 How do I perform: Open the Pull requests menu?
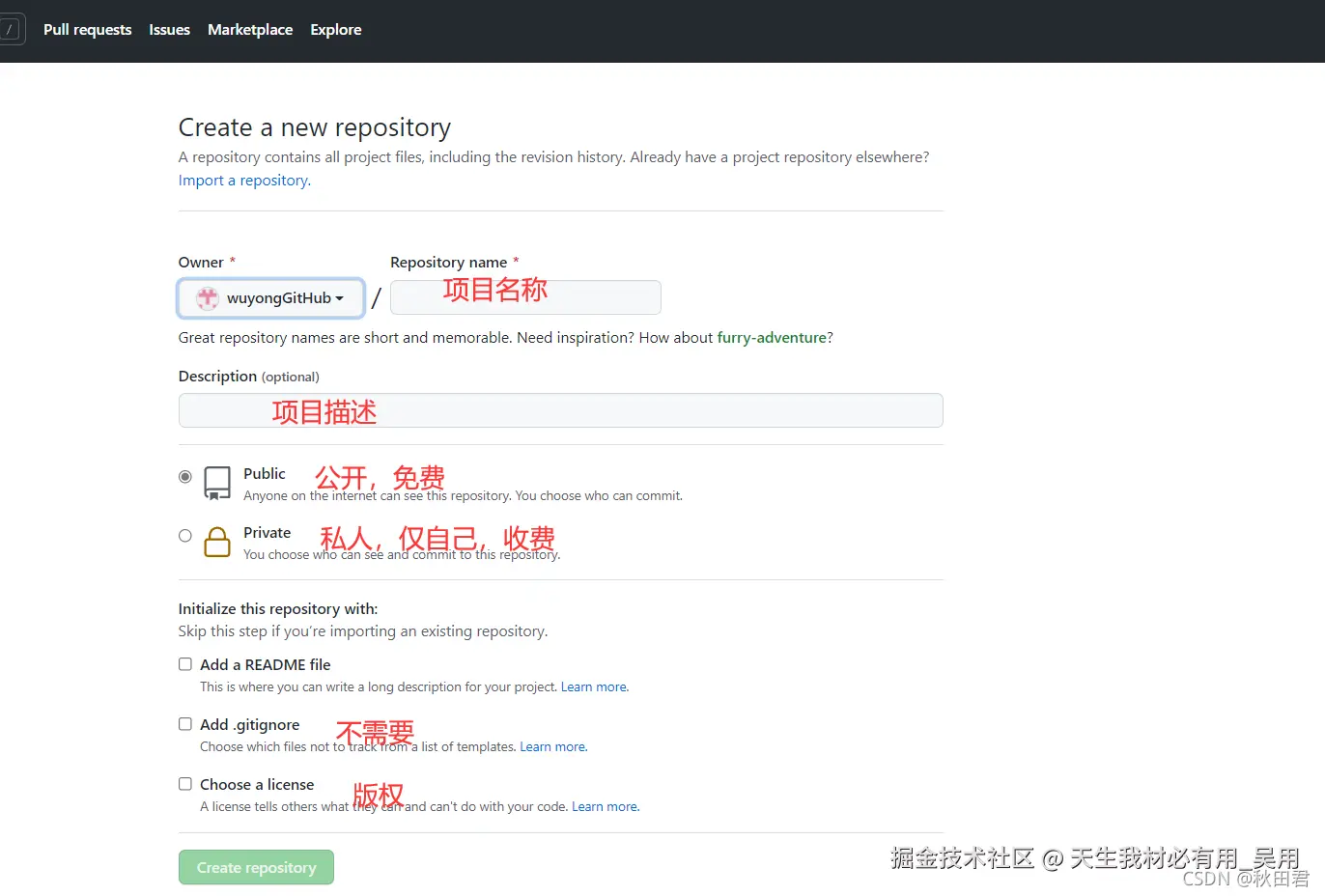pyautogui.click(x=87, y=29)
